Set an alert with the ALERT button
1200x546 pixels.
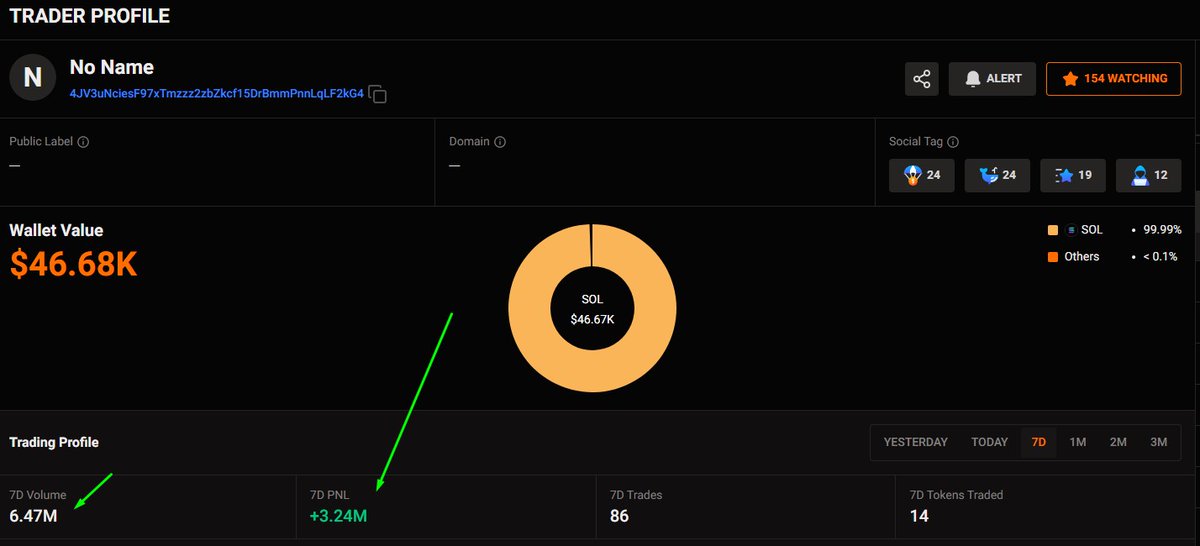click(x=992, y=79)
